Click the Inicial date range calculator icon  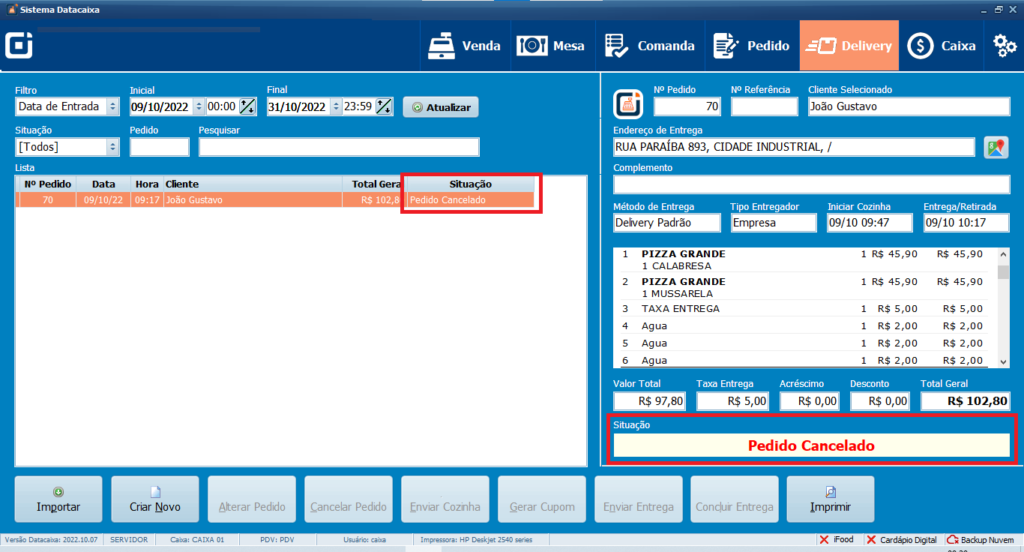pyautogui.click(x=247, y=107)
